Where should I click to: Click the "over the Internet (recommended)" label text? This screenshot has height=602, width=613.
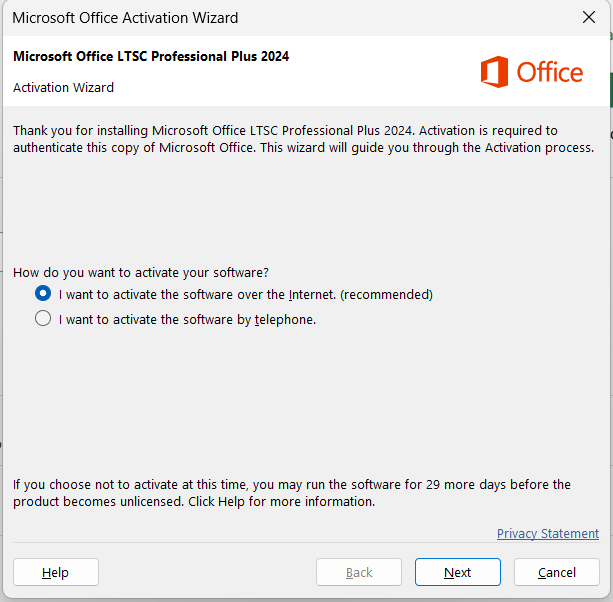(x=246, y=295)
